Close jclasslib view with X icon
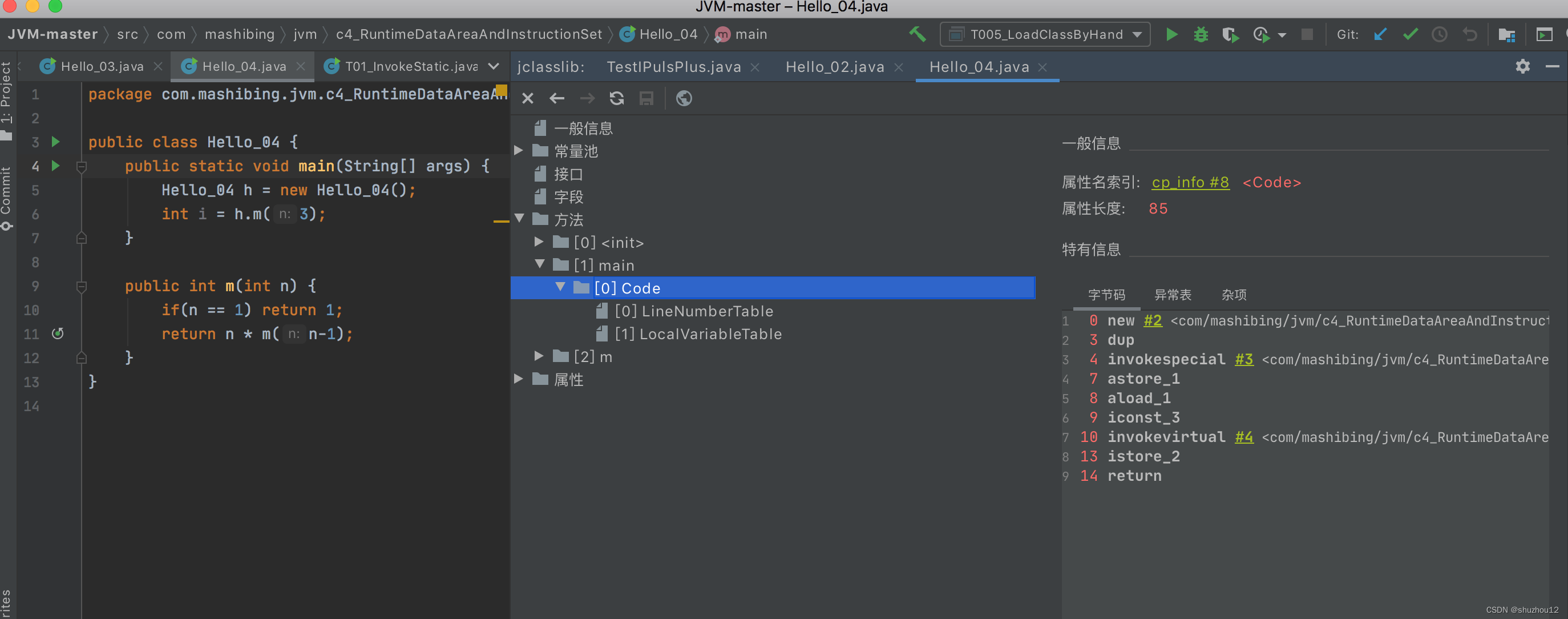The height and width of the screenshot is (619, 1568). click(x=528, y=98)
